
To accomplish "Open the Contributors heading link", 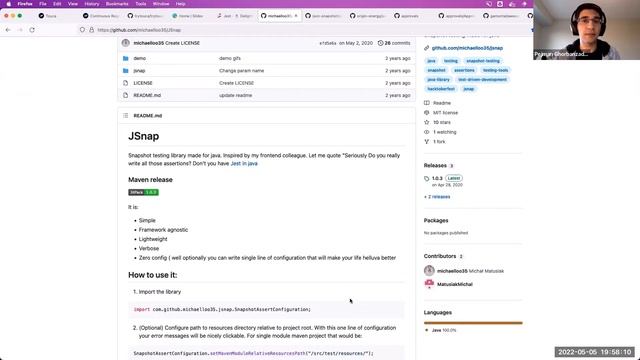I will click(x=440, y=256).
